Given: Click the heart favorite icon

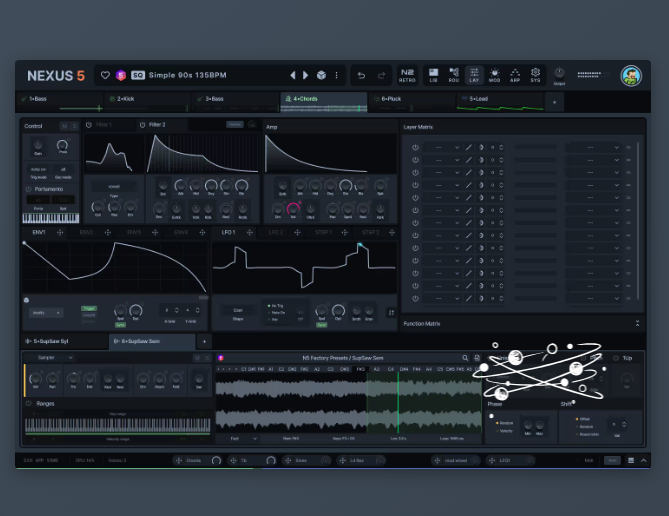Looking at the screenshot, I should pyautogui.click(x=105, y=75).
